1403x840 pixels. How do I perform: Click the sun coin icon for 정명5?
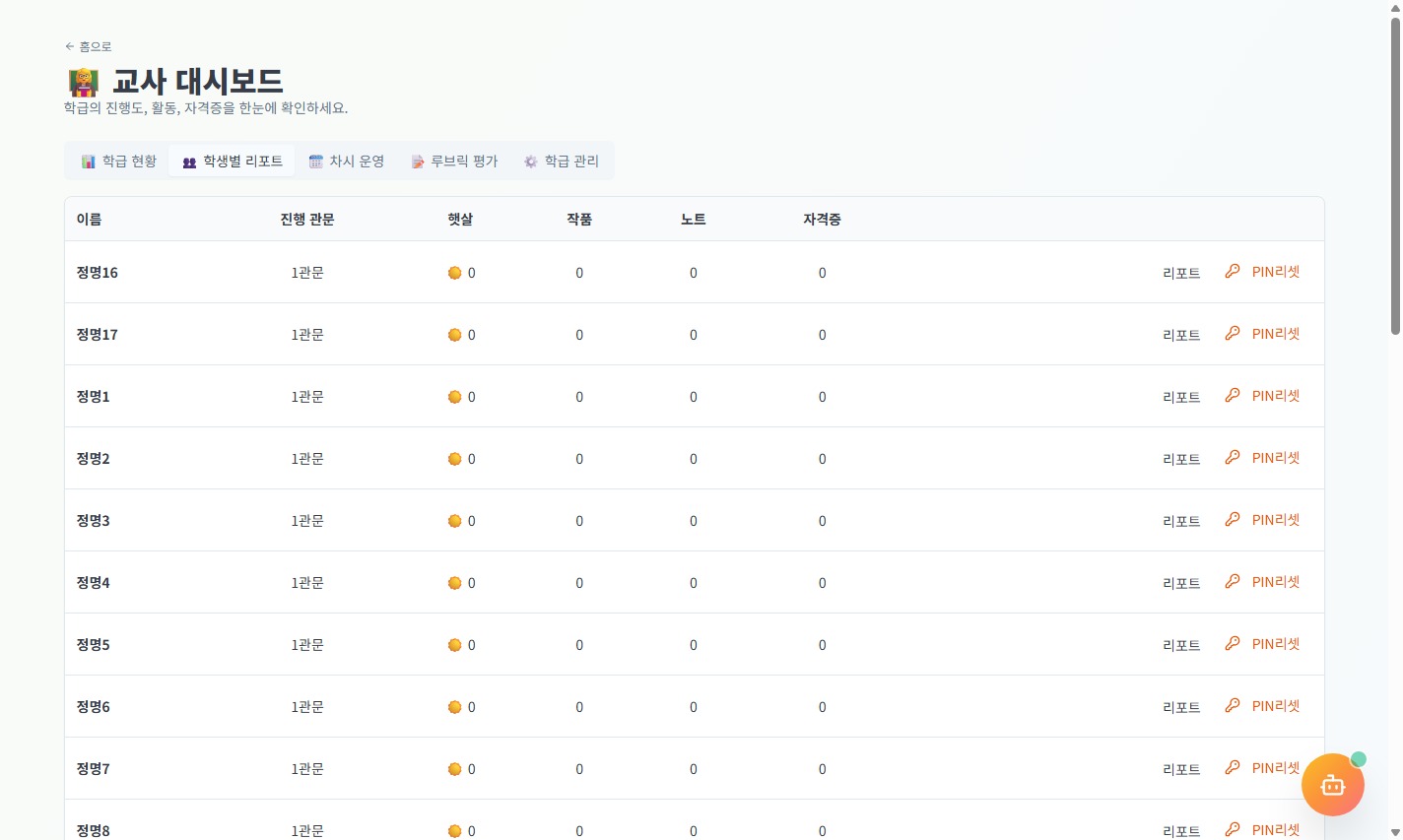click(455, 645)
